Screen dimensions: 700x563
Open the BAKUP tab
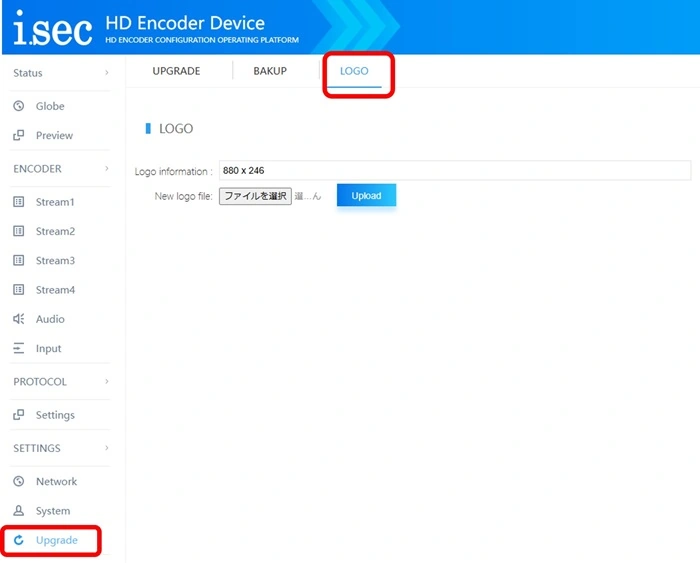(270, 71)
